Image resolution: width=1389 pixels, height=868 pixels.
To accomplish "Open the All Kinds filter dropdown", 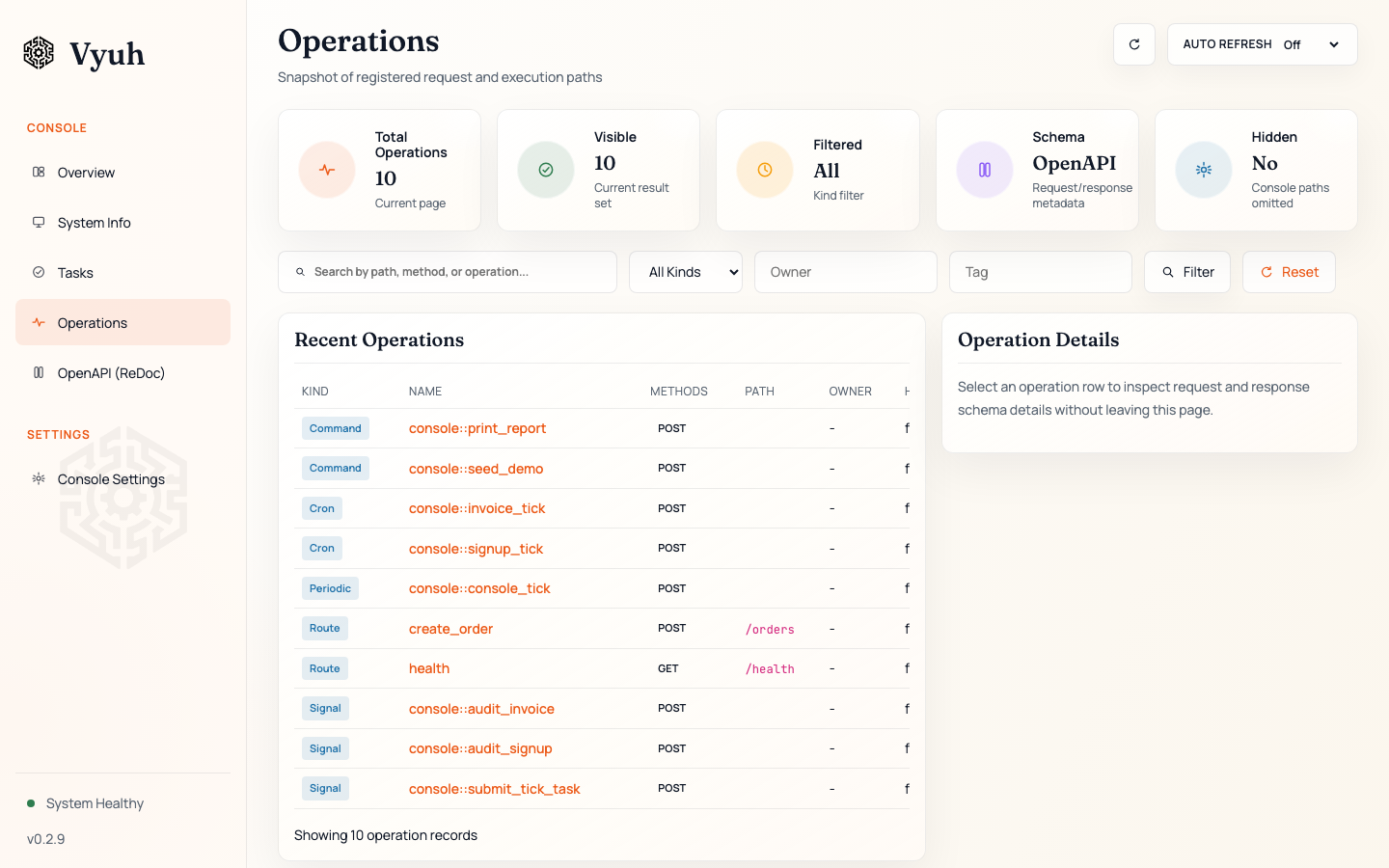I will (686, 272).
